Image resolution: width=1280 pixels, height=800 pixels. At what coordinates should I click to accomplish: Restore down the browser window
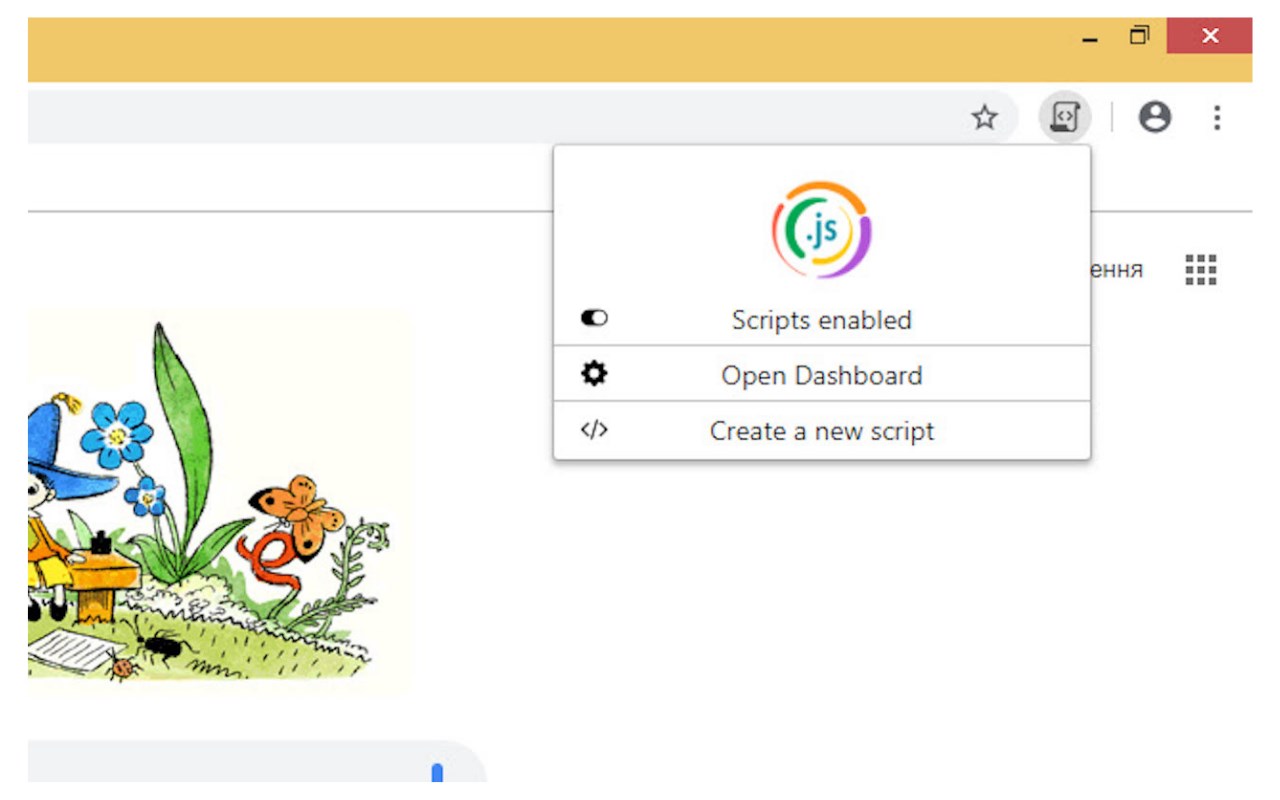click(1139, 36)
